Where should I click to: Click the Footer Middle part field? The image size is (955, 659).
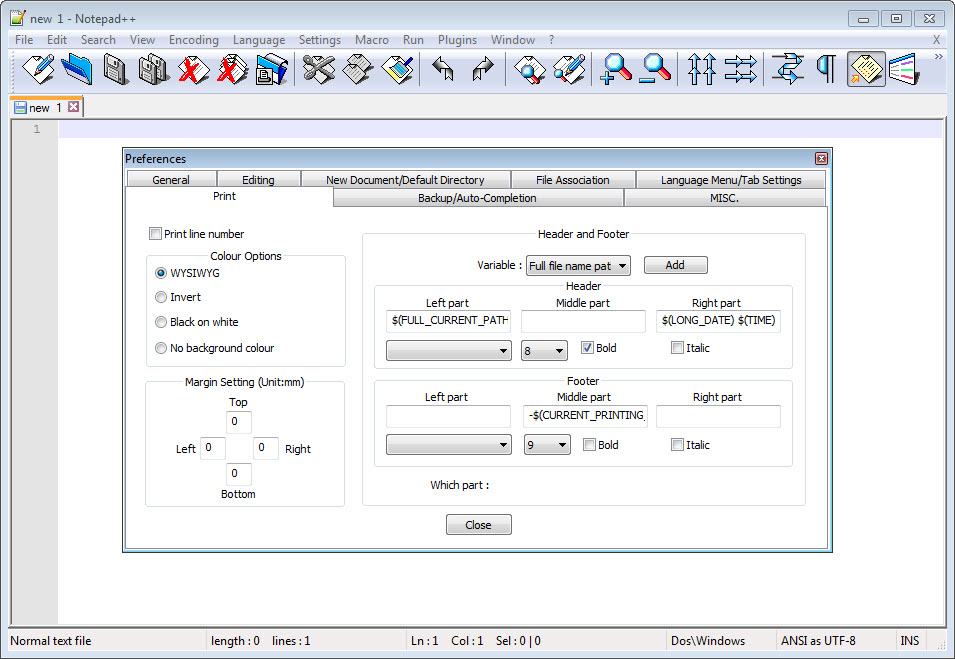[585, 415]
